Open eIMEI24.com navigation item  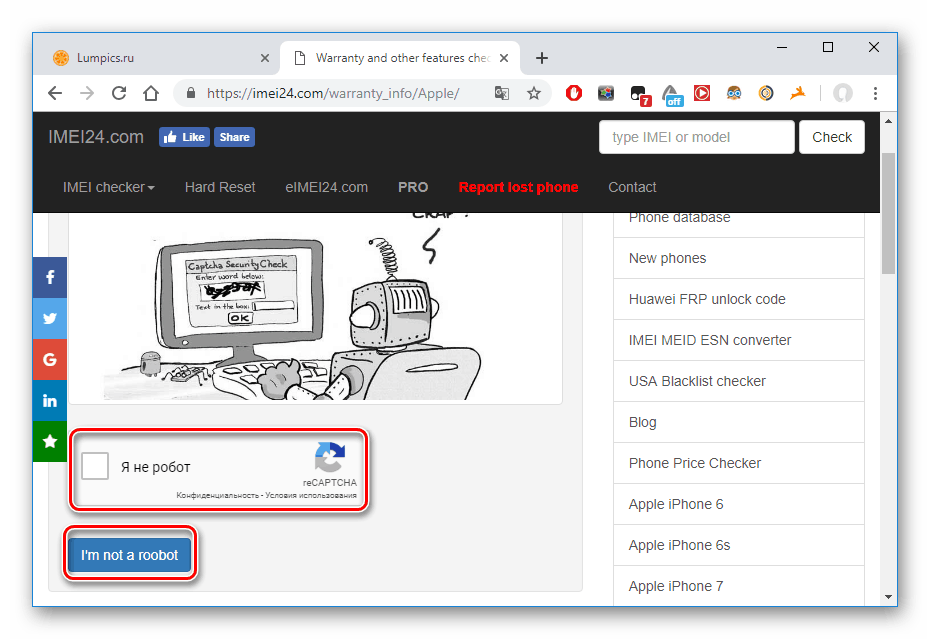pos(327,187)
